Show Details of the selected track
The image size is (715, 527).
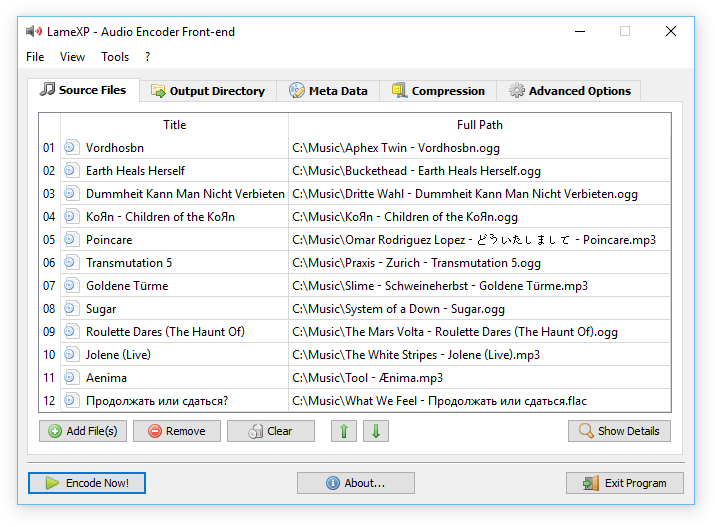pyautogui.click(x=619, y=431)
